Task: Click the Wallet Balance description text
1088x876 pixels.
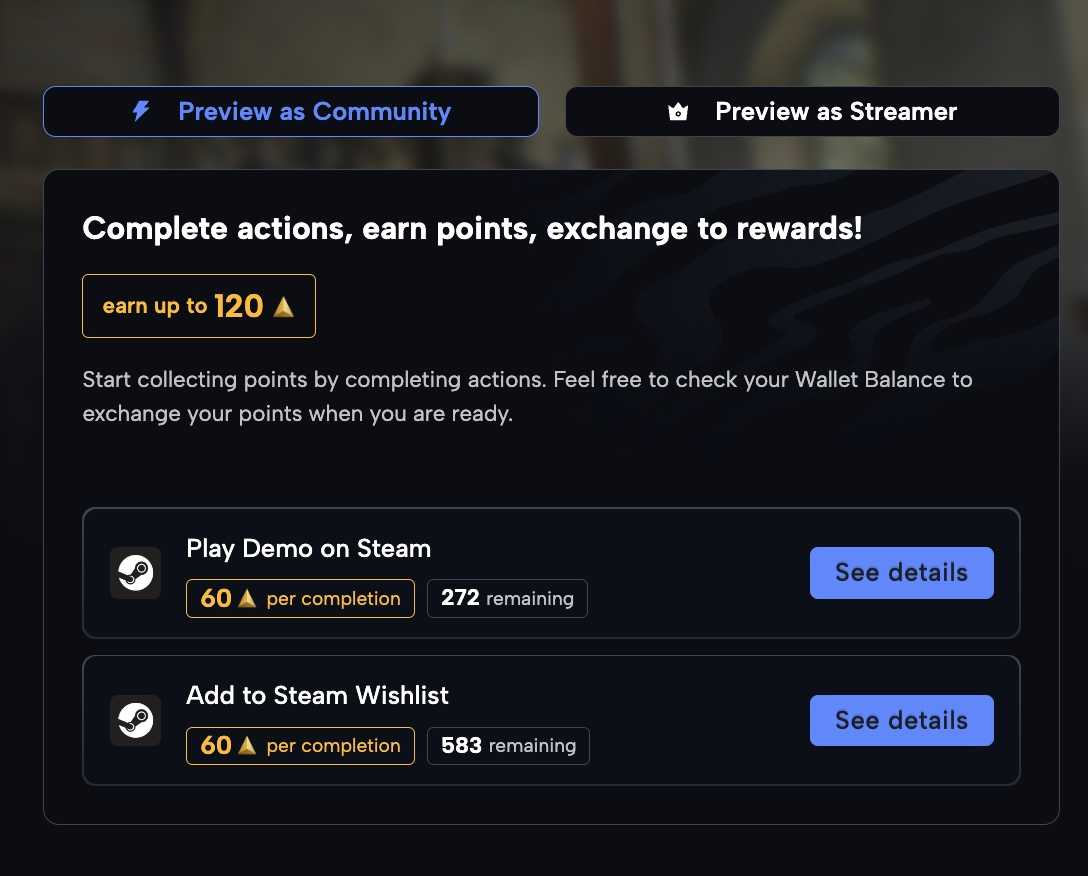Action: [x=527, y=396]
